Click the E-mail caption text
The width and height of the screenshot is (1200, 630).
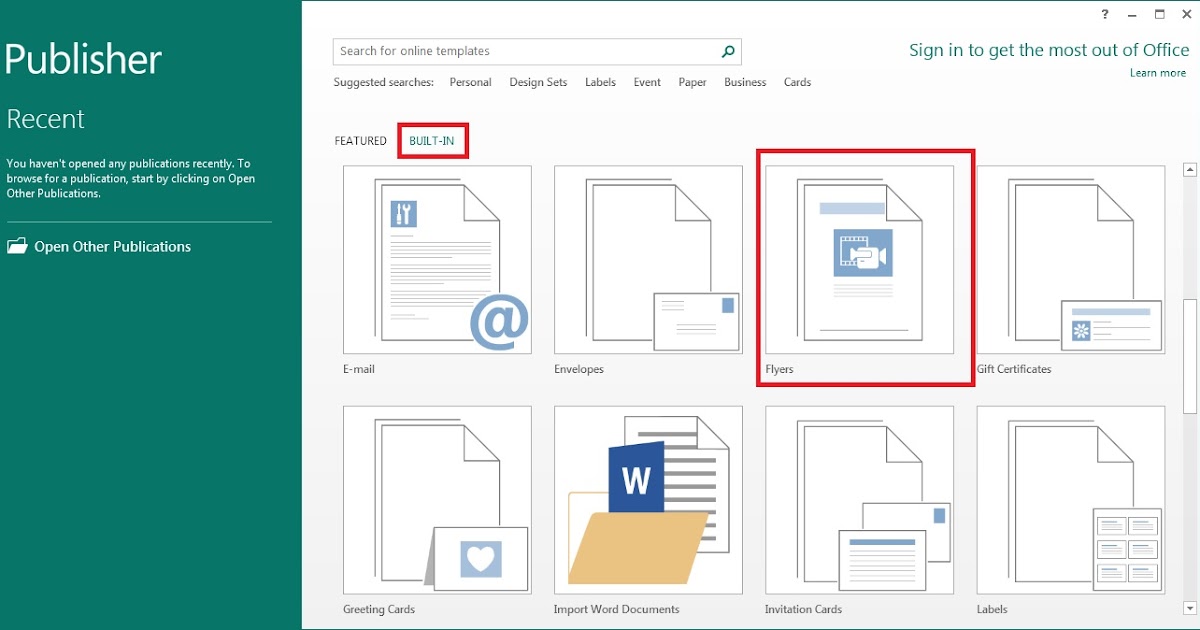tap(359, 369)
